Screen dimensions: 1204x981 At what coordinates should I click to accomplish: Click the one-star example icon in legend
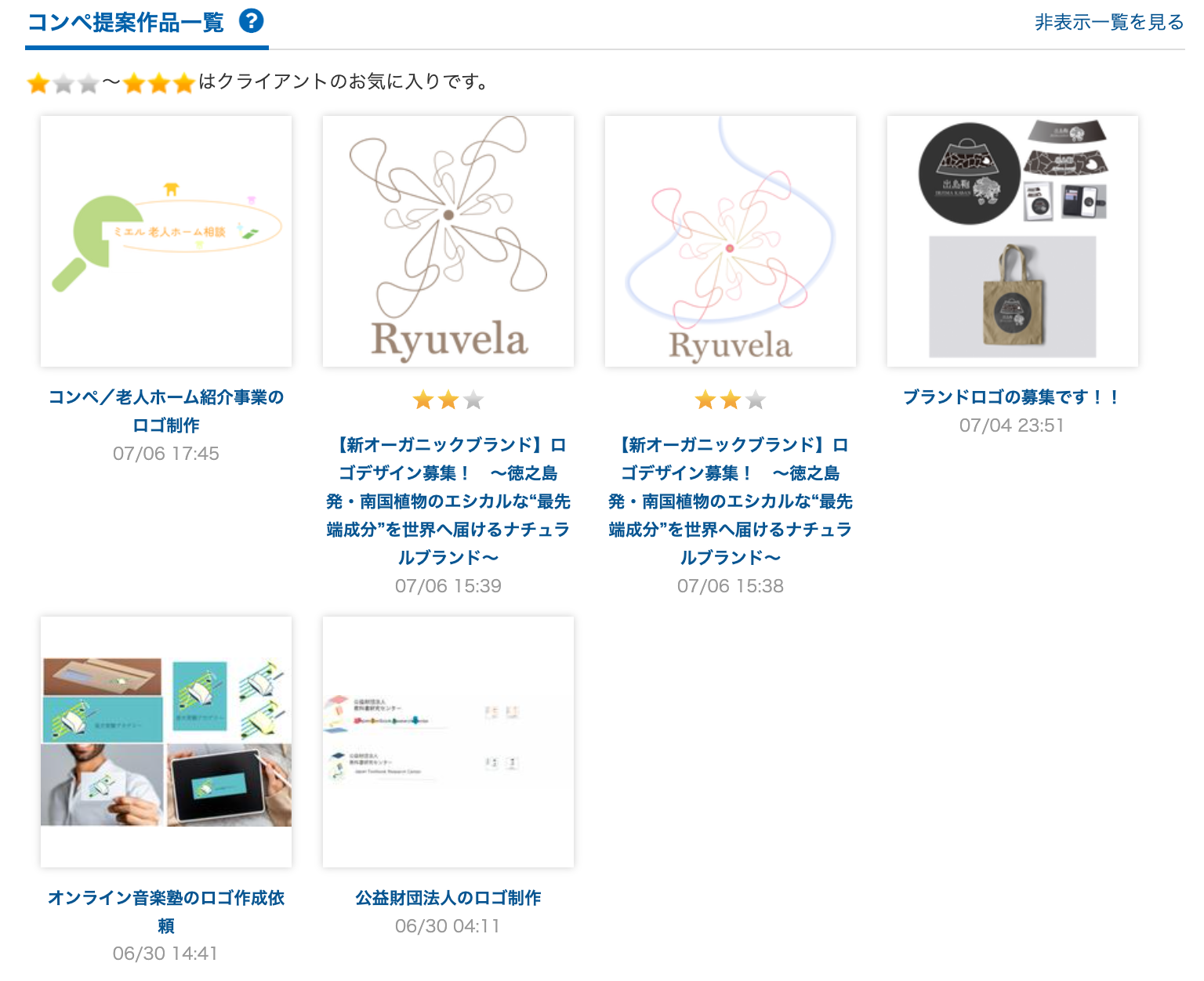pos(63,83)
